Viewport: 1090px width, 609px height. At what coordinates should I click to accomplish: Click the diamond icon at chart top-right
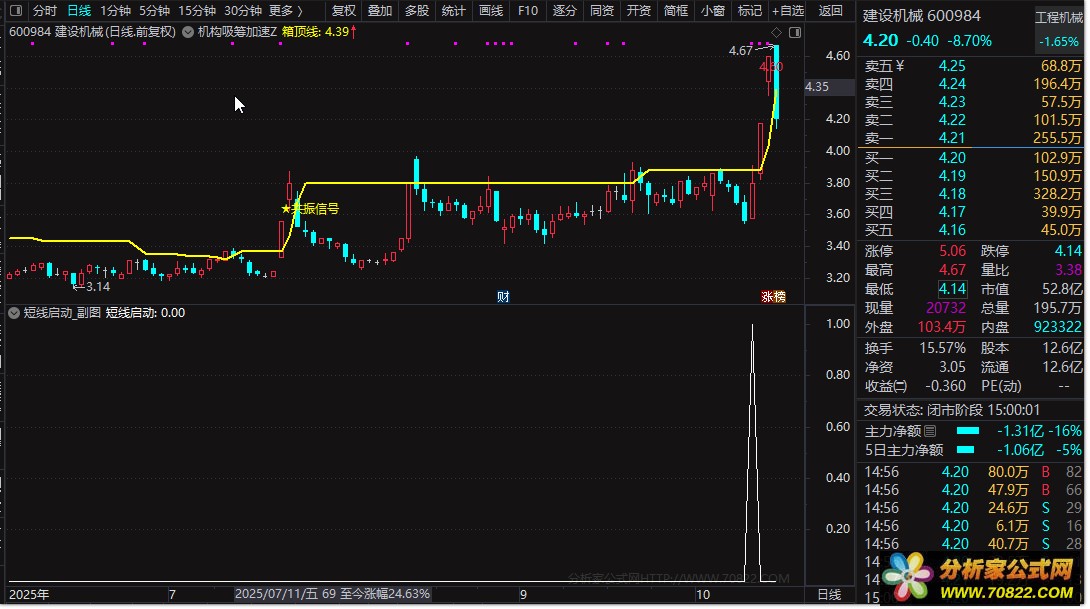click(x=777, y=32)
